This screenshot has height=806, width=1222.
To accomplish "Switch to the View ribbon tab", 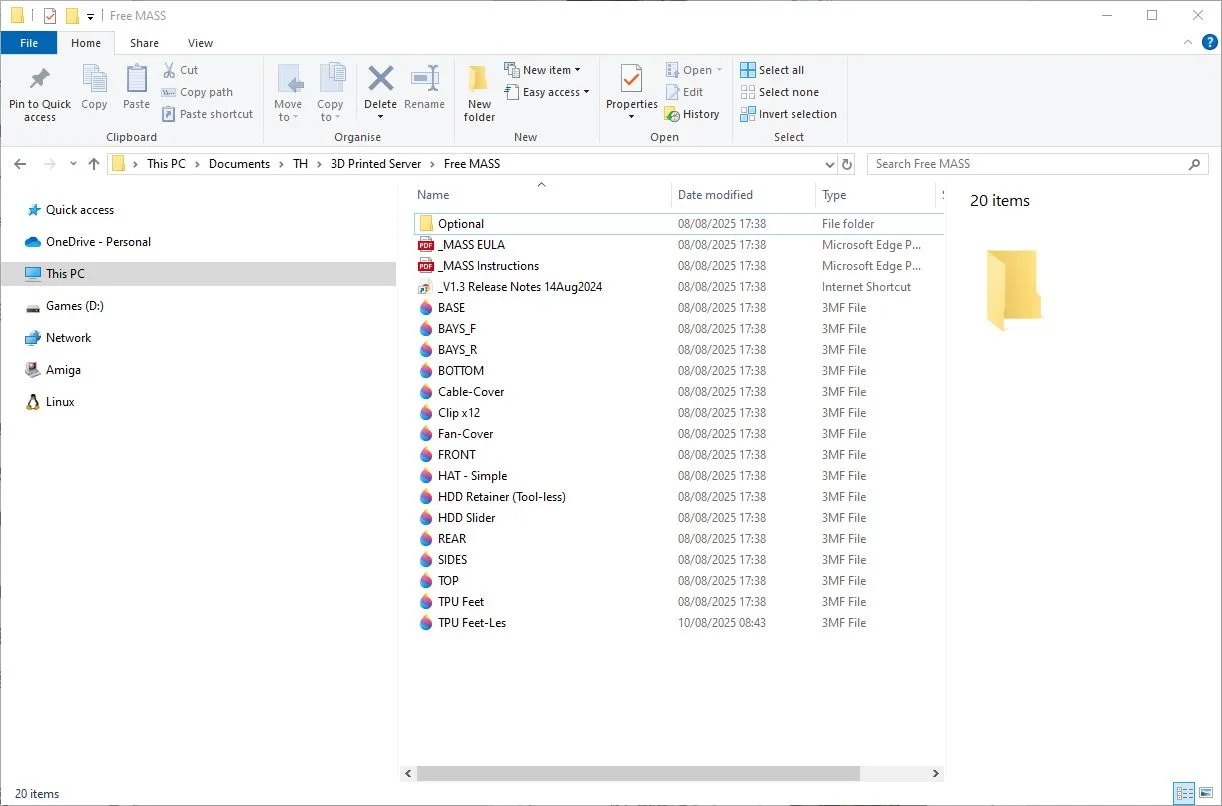I will pyautogui.click(x=200, y=43).
